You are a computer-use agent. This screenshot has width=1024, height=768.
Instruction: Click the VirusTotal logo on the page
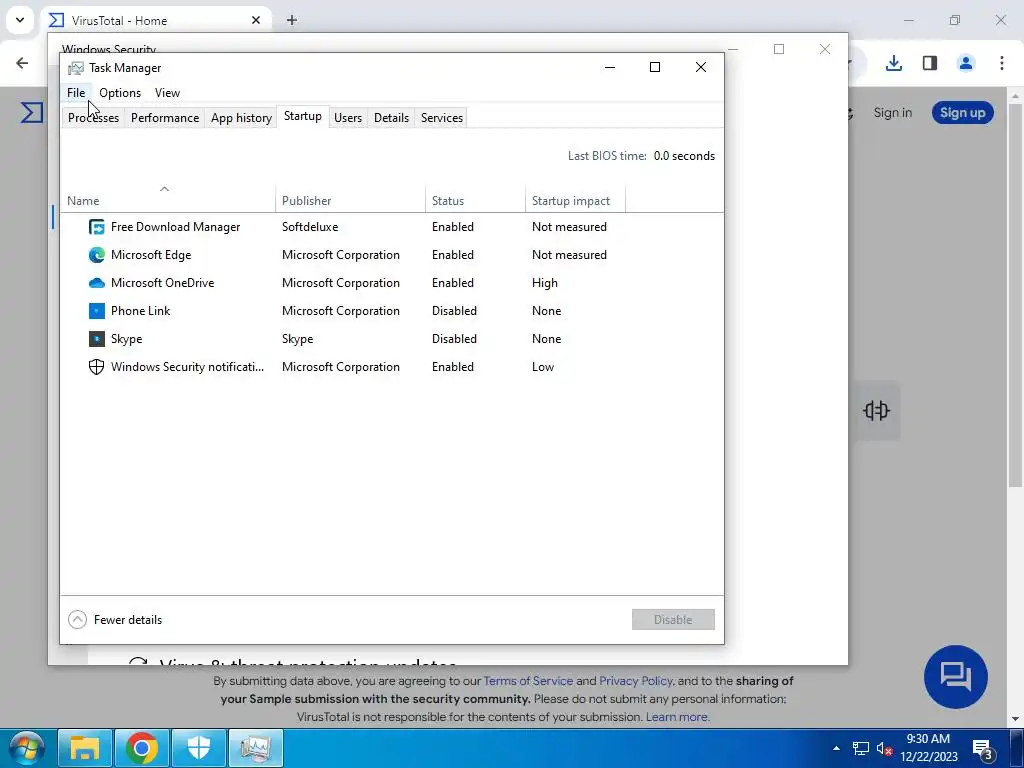(x=32, y=112)
